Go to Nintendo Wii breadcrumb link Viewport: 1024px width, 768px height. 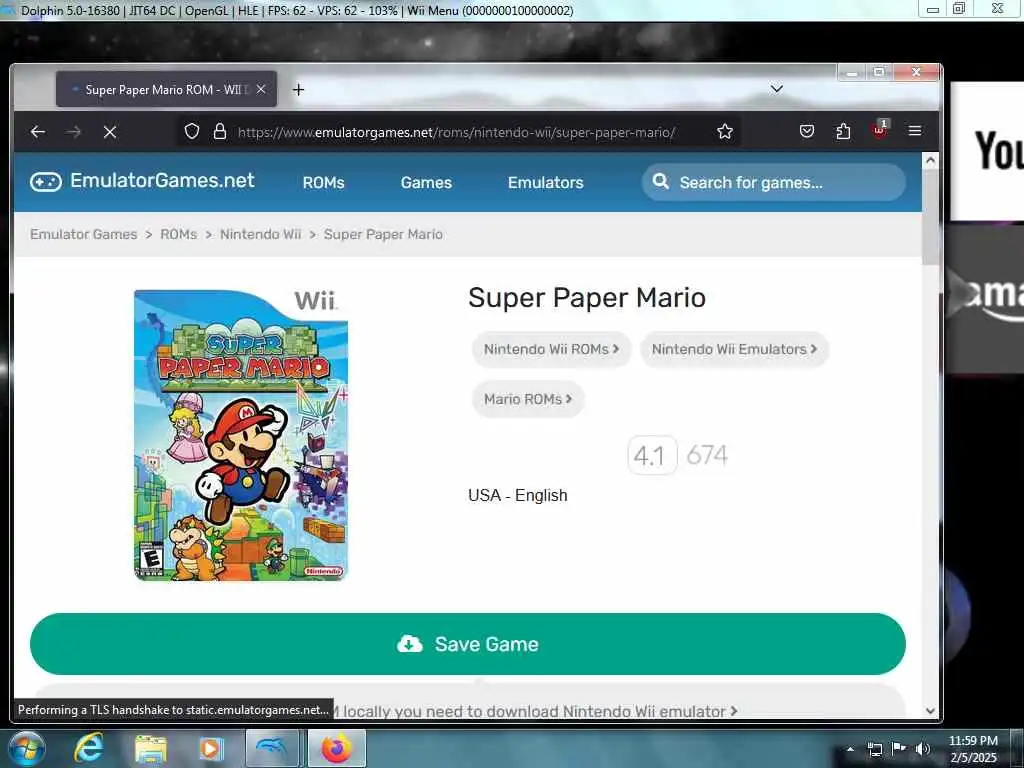[261, 234]
